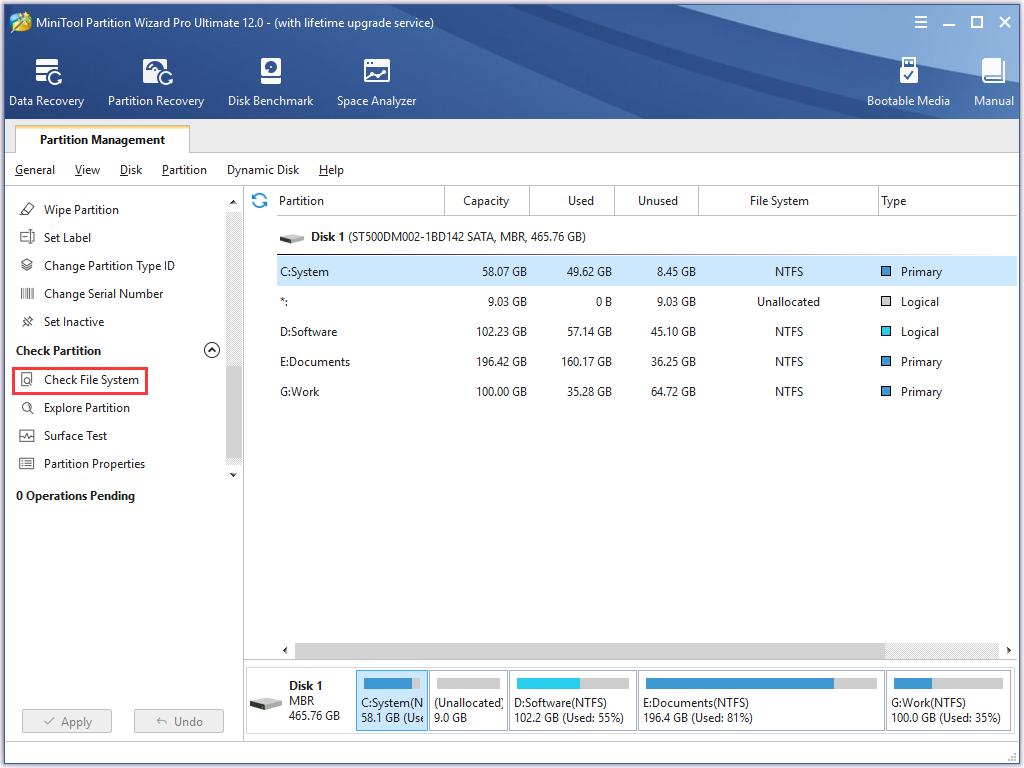Click Set Label option
Image resolution: width=1024 pixels, height=768 pixels.
pos(67,238)
